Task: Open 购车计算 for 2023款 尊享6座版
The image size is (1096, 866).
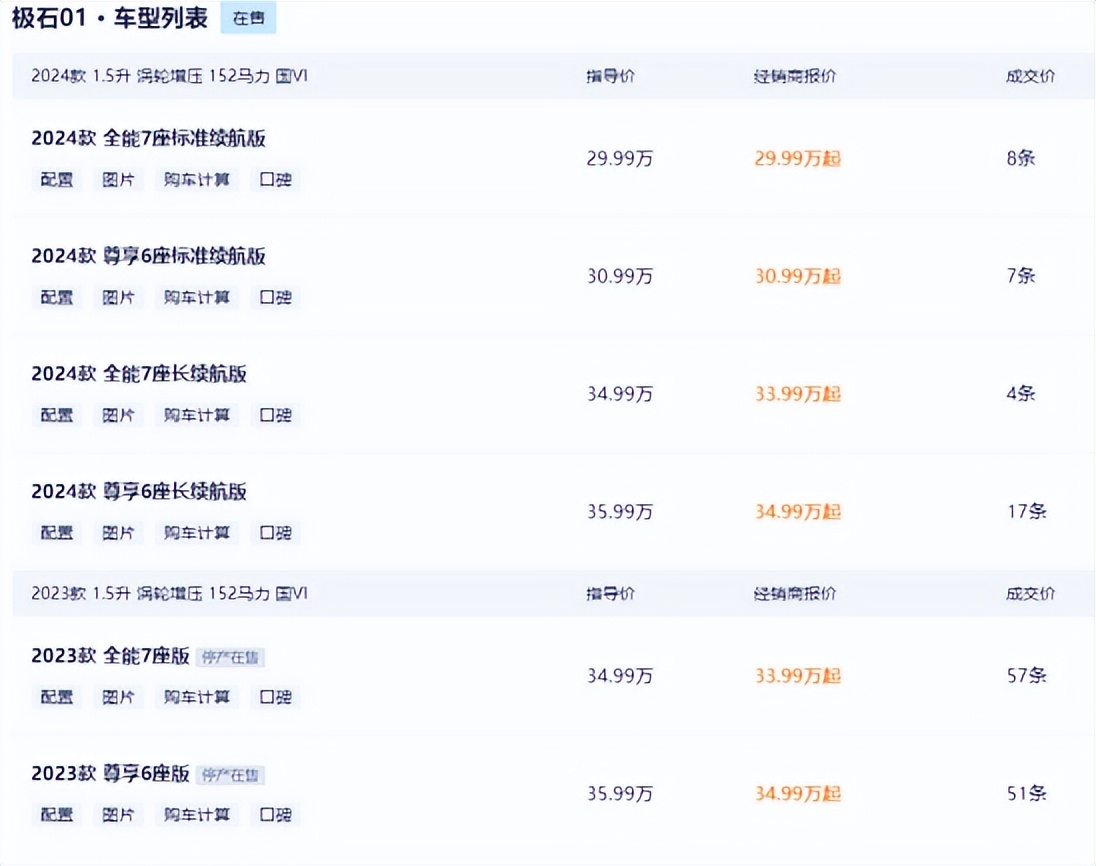Action: point(196,815)
